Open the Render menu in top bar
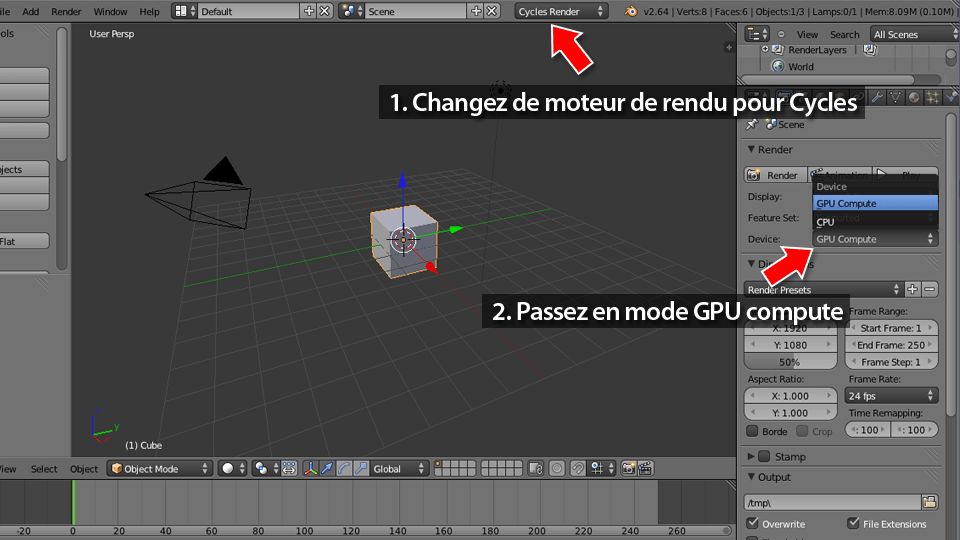This screenshot has width=960, height=540. tap(66, 11)
